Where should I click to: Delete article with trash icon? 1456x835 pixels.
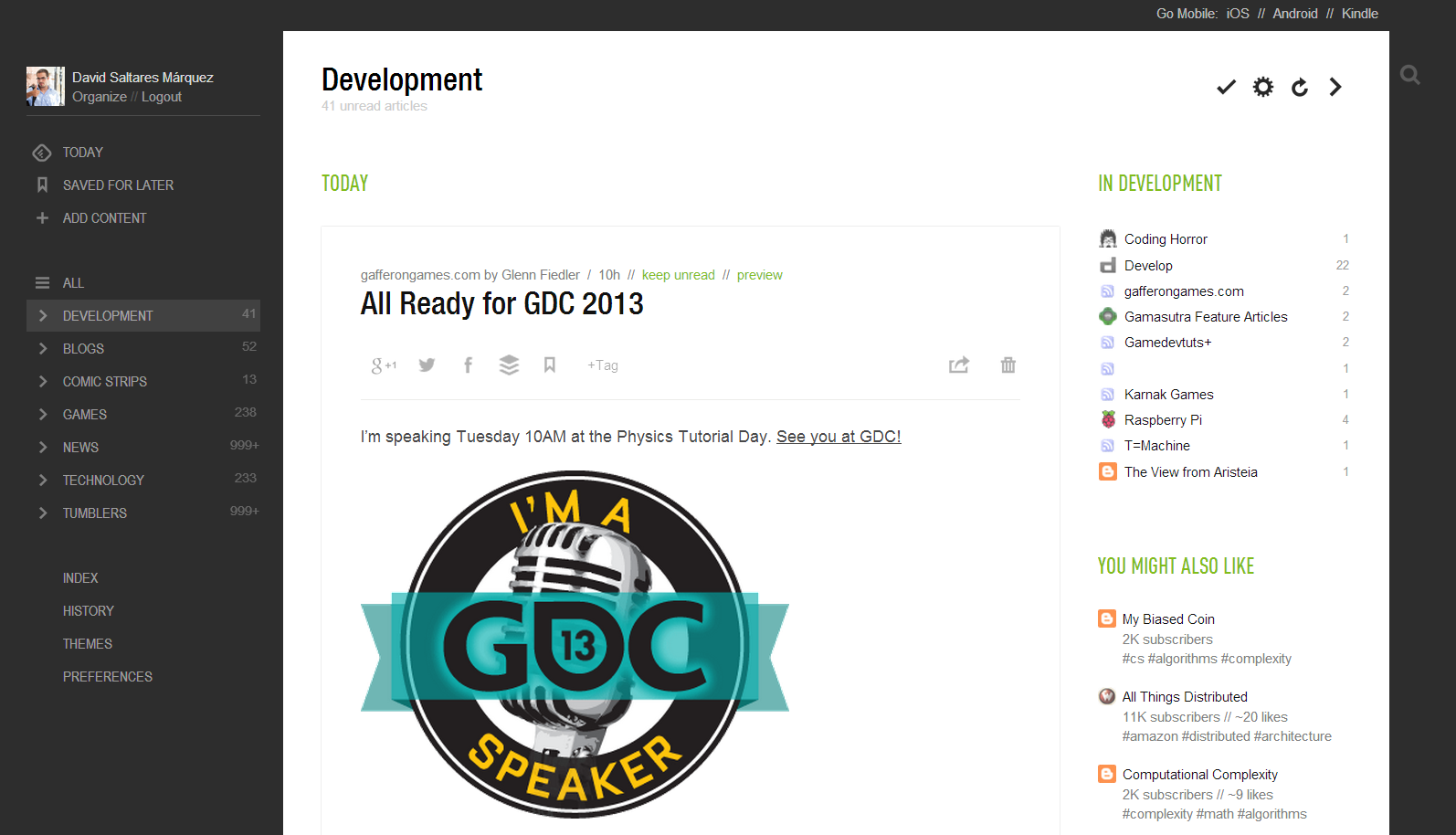click(1008, 365)
